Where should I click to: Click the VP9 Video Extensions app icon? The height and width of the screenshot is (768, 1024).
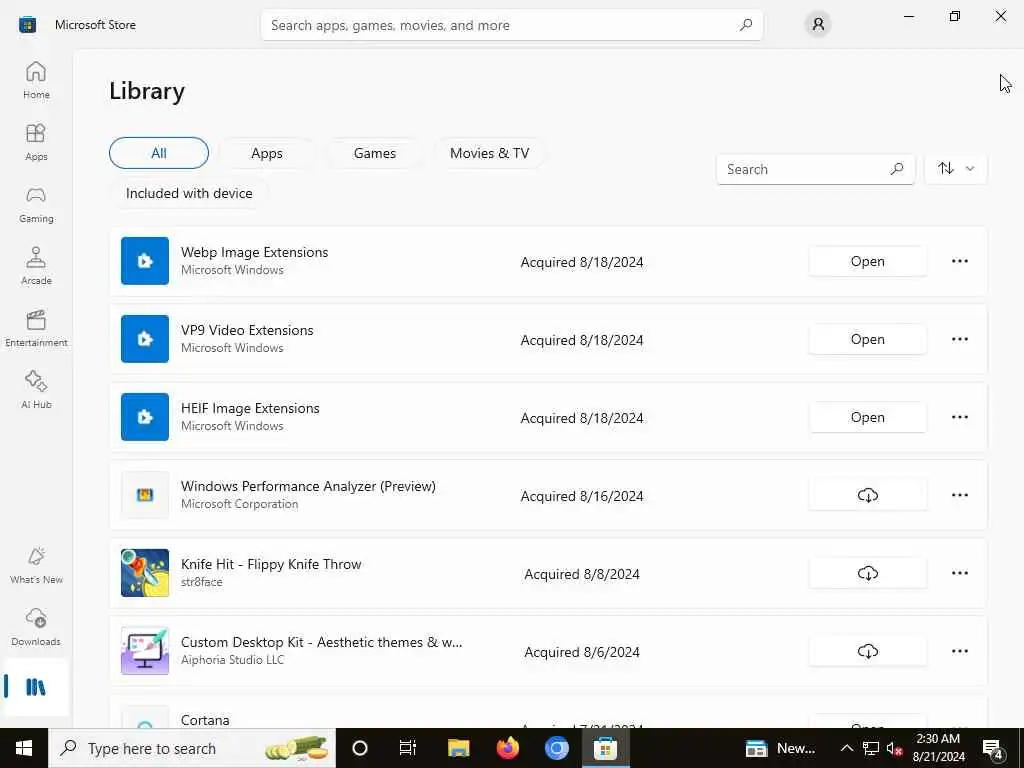pos(145,339)
